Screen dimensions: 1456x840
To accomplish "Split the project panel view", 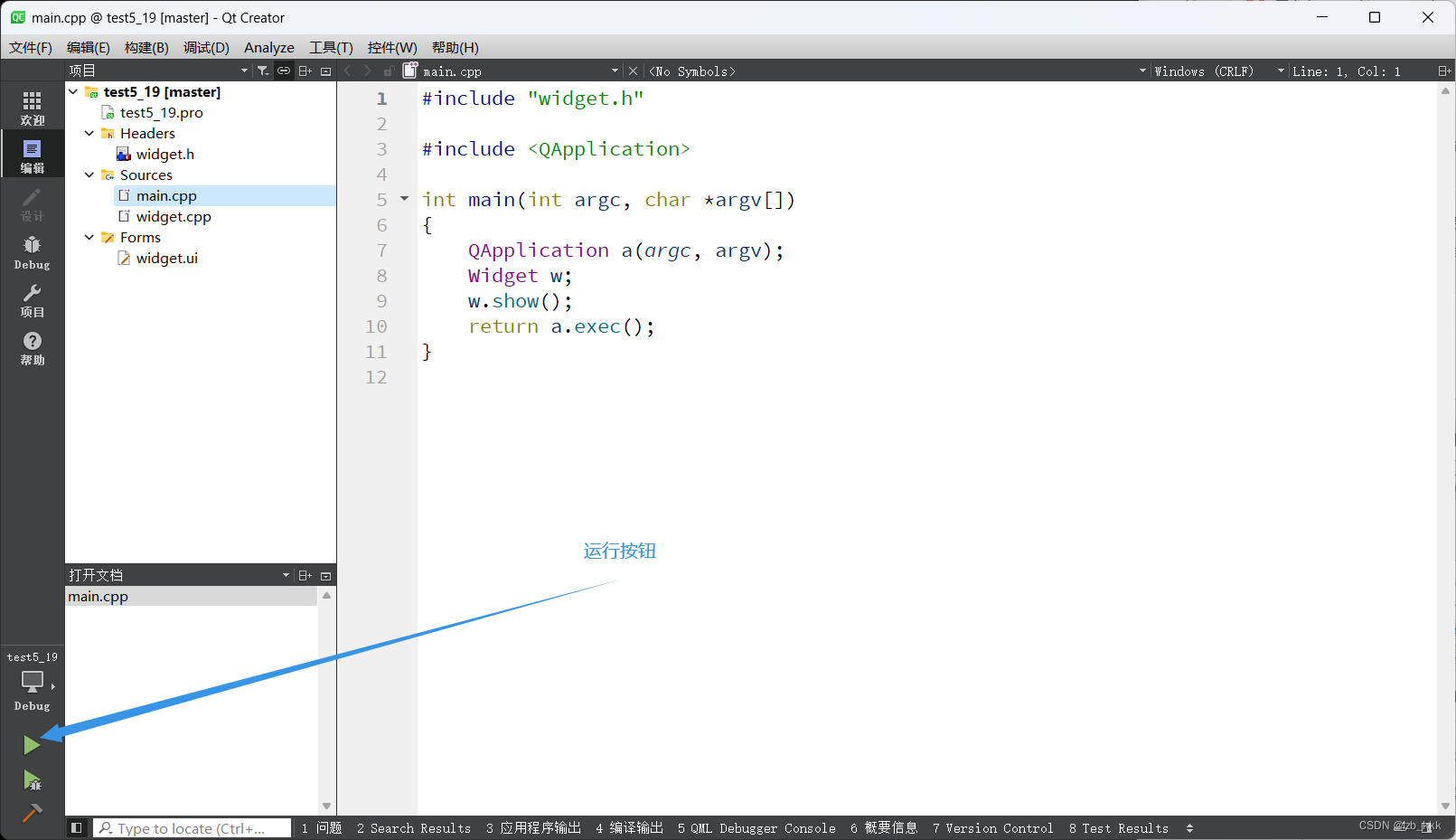I will [x=305, y=71].
